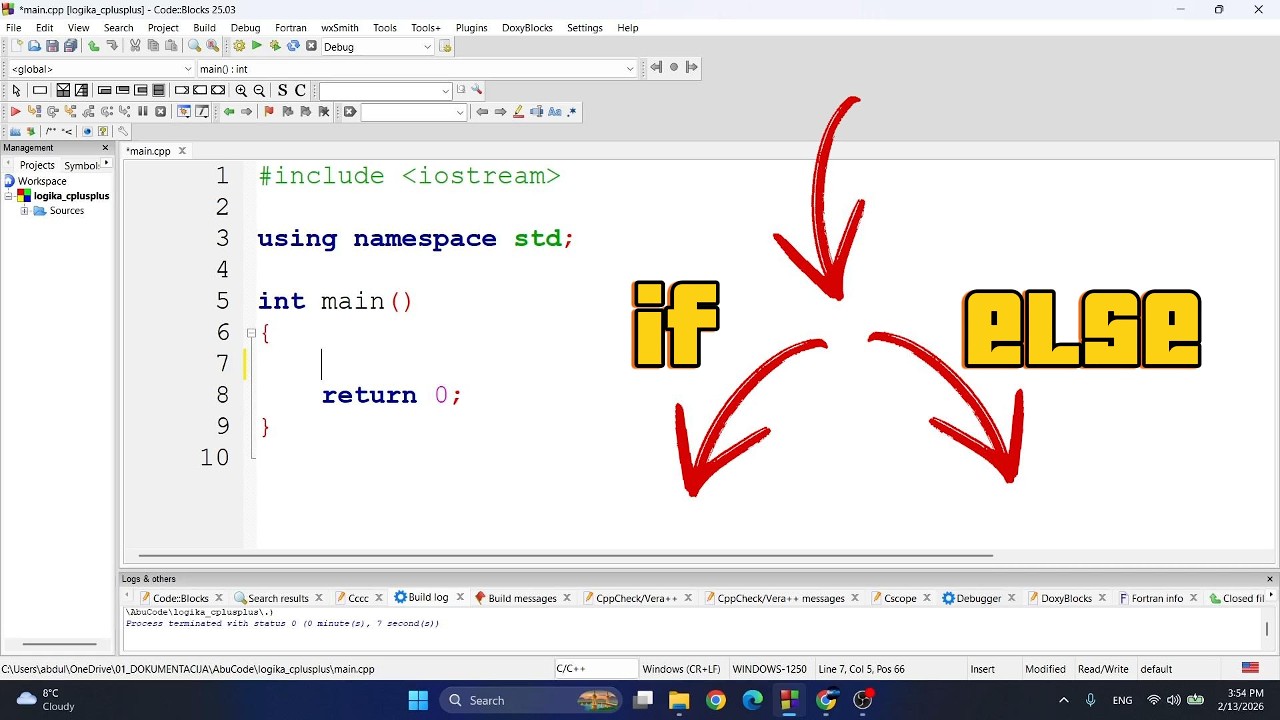
Task: Open the search text dropdown beside S C icons
Action: [445, 91]
